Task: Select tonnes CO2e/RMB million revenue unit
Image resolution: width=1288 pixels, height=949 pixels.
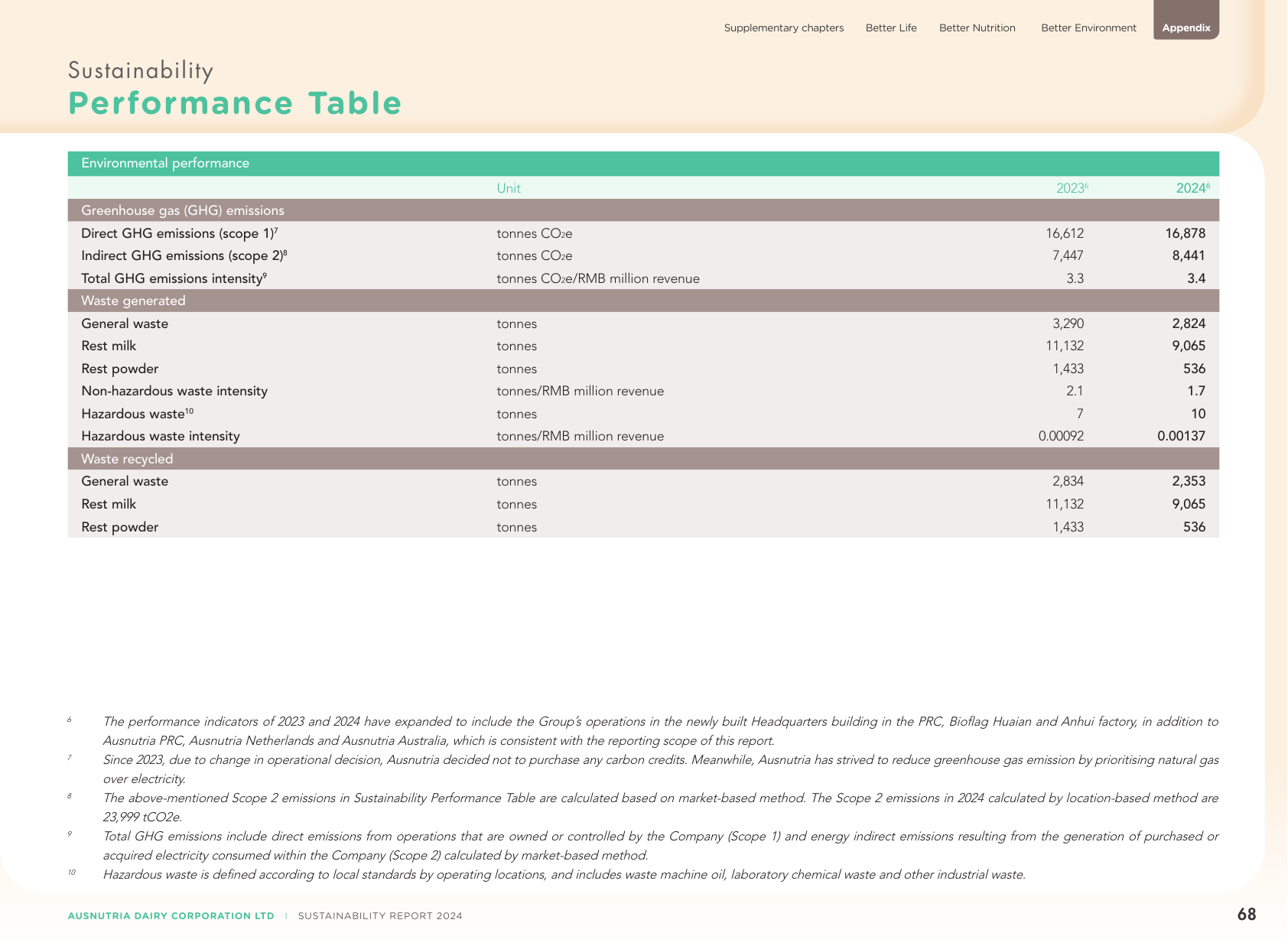Action: [x=598, y=278]
